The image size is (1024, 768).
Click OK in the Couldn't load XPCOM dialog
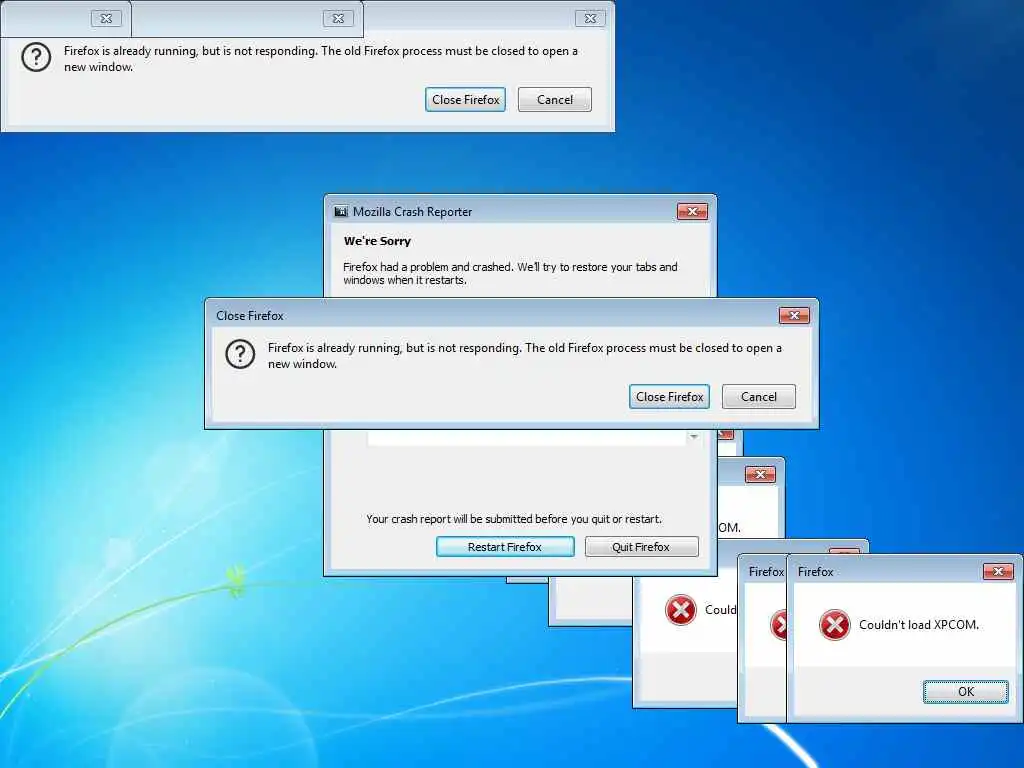click(x=965, y=692)
